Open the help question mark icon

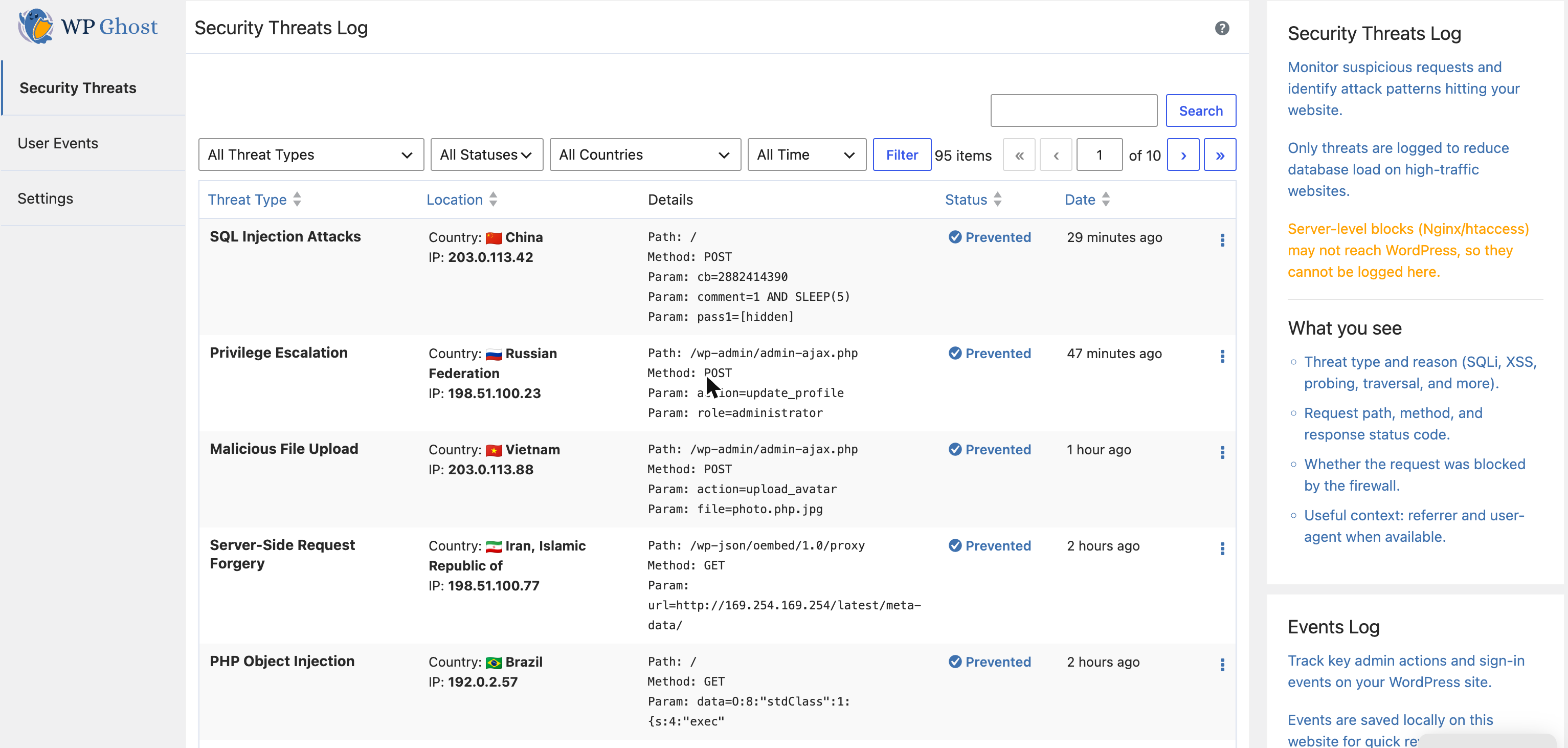(1222, 28)
